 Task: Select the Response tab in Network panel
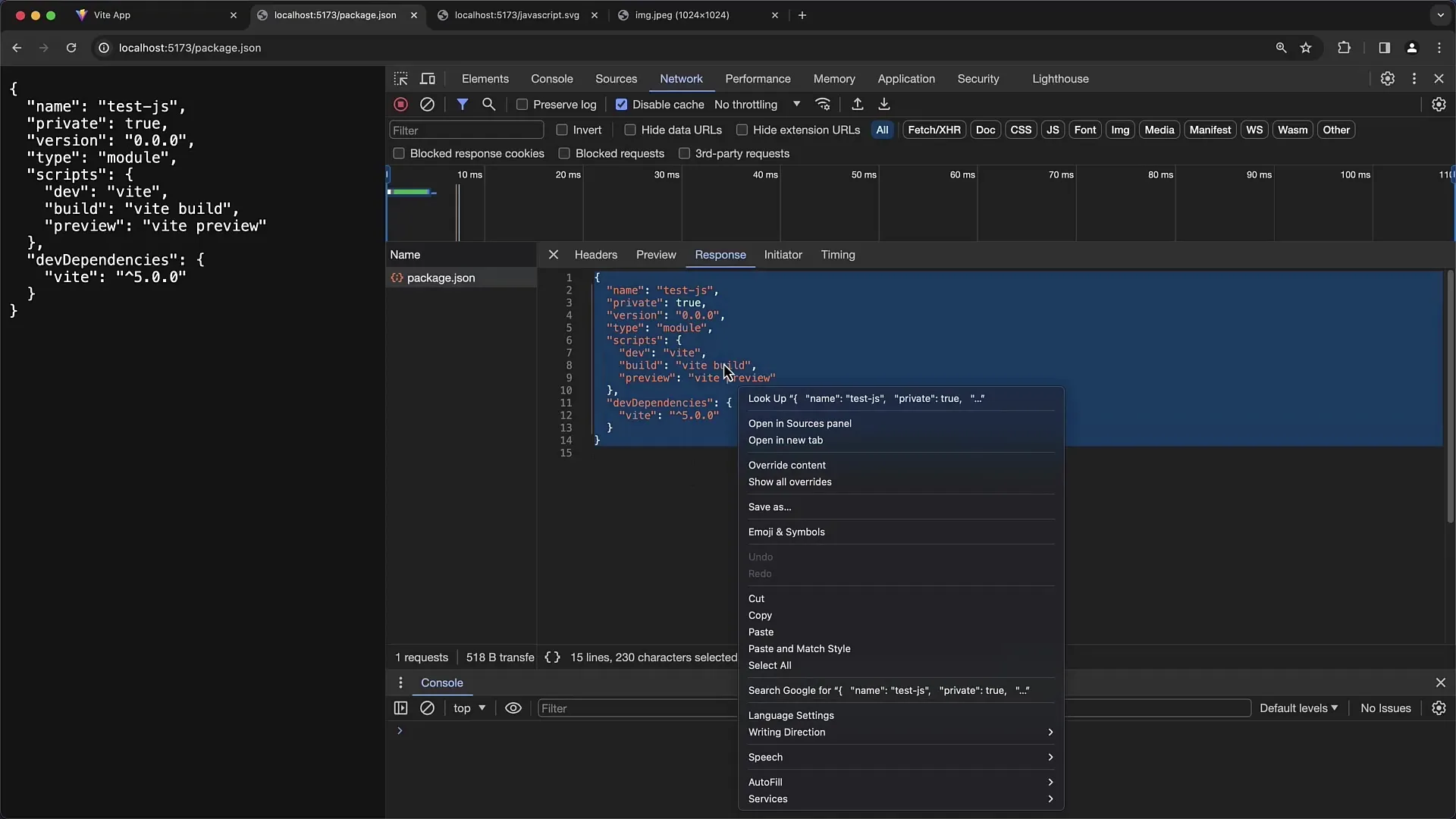pos(720,254)
